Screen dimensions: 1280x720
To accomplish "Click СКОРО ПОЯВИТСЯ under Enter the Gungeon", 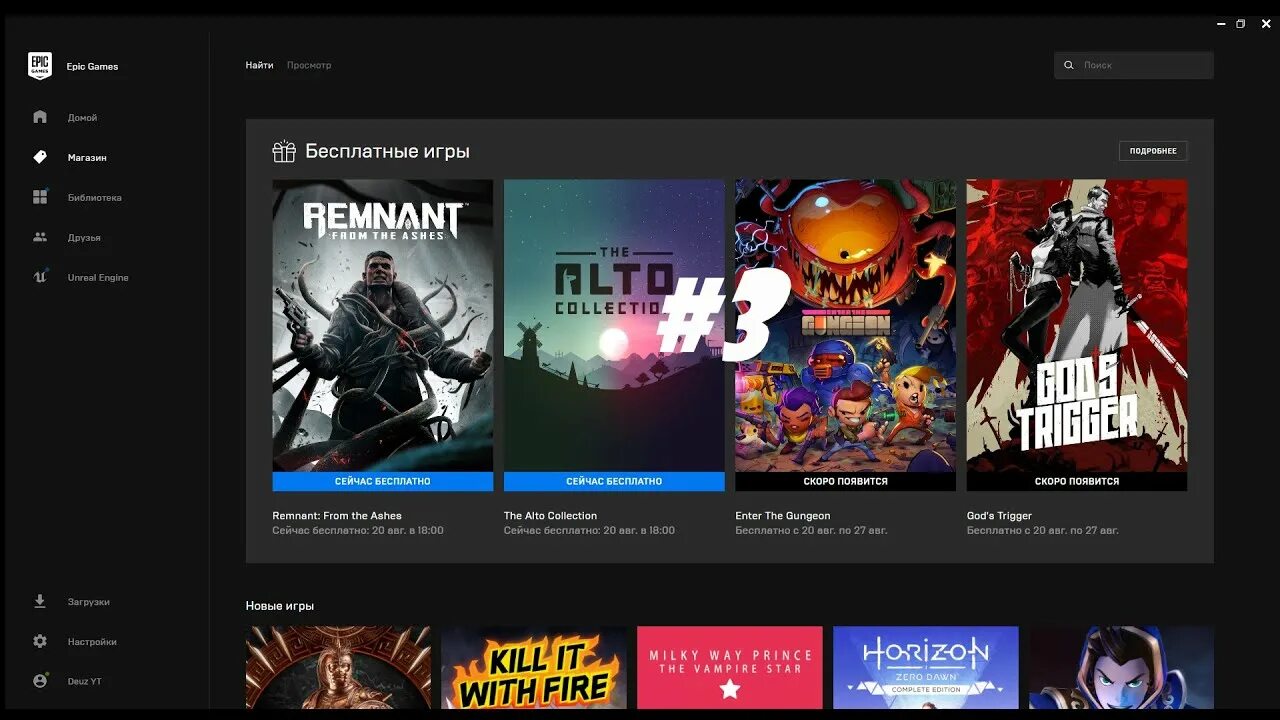I will 845,481.
